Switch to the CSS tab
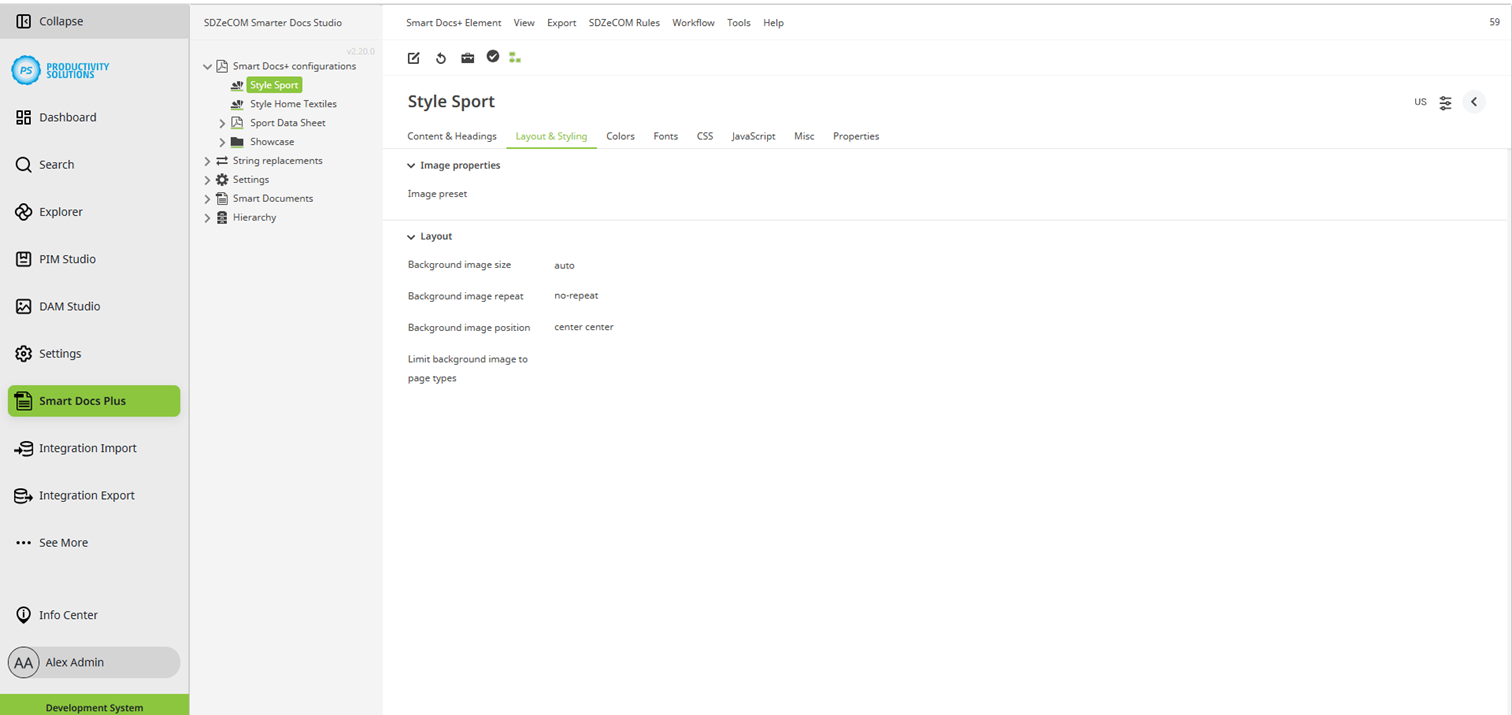This screenshot has height=715, width=1512. coord(705,136)
